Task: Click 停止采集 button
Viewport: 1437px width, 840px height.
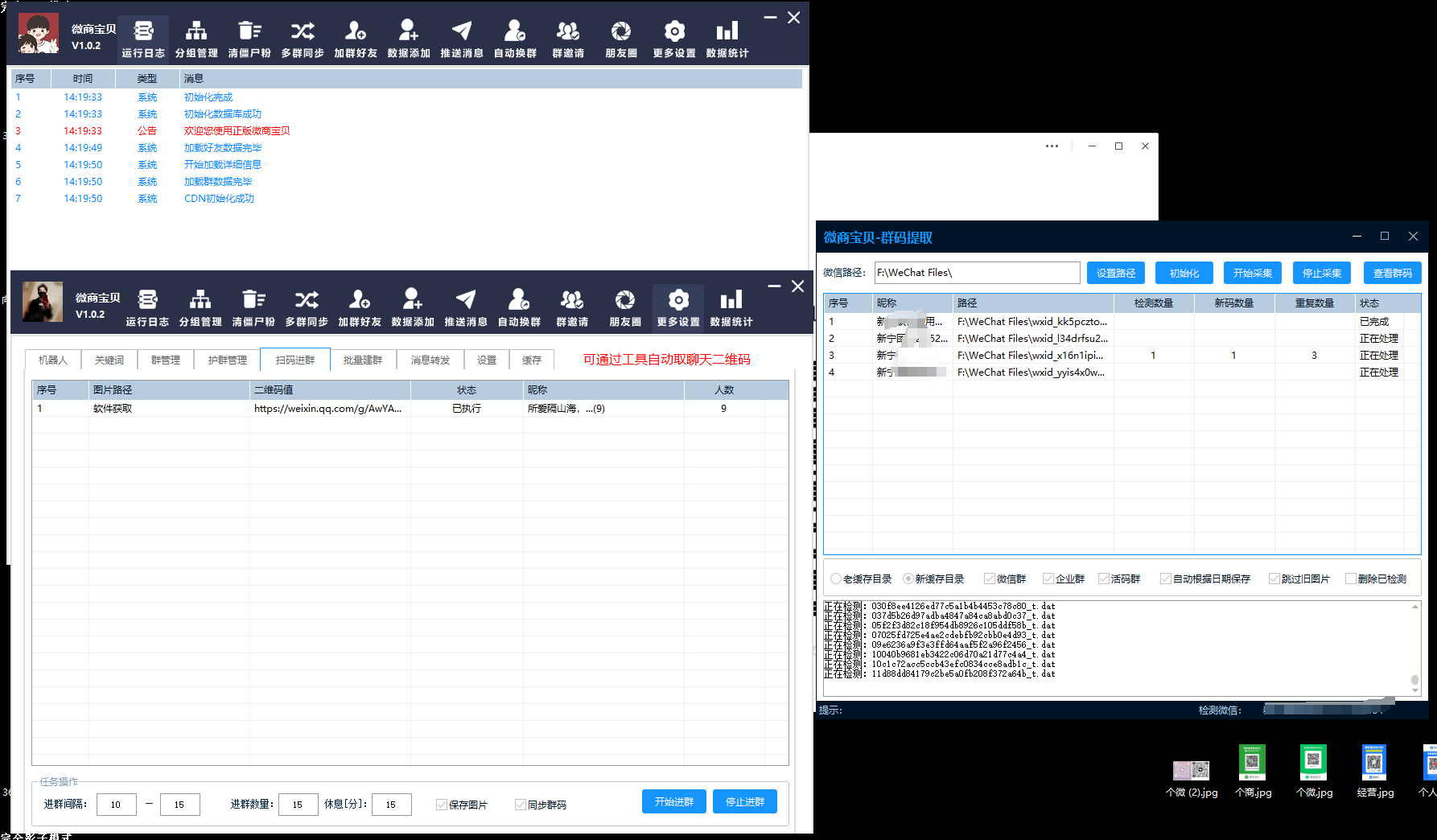Action: coord(1322,273)
